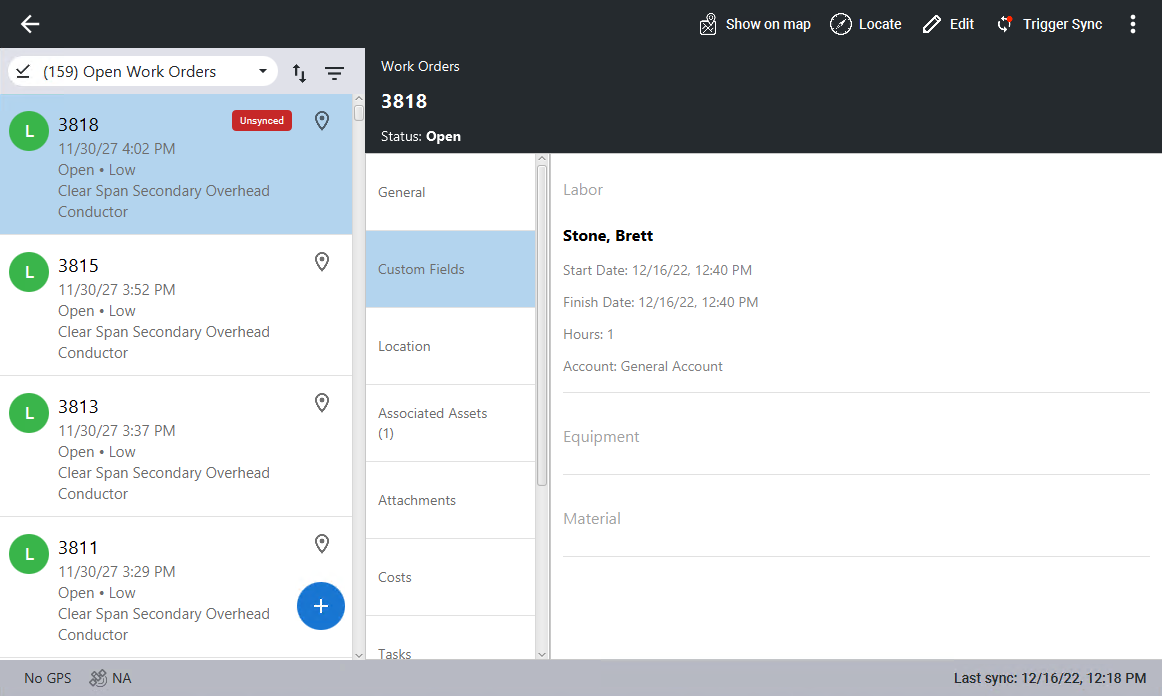Click the sort arrows icon
This screenshot has height=696, width=1162.
(x=299, y=73)
